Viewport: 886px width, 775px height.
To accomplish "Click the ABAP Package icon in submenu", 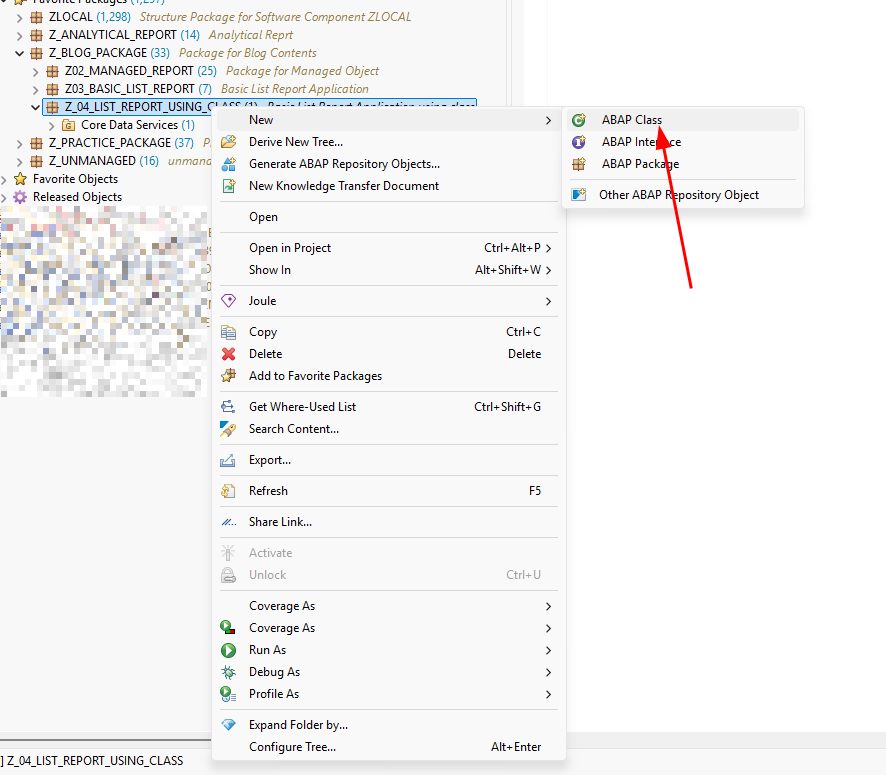I will (579, 164).
